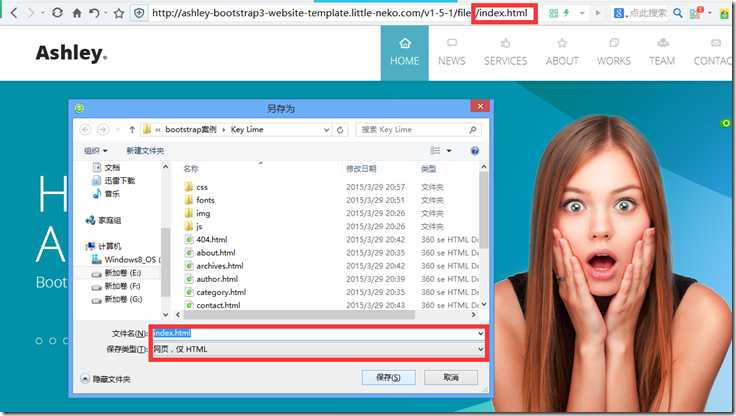Select the author.html file
Viewport: 736px width, 416px height.
coord(211,279)
